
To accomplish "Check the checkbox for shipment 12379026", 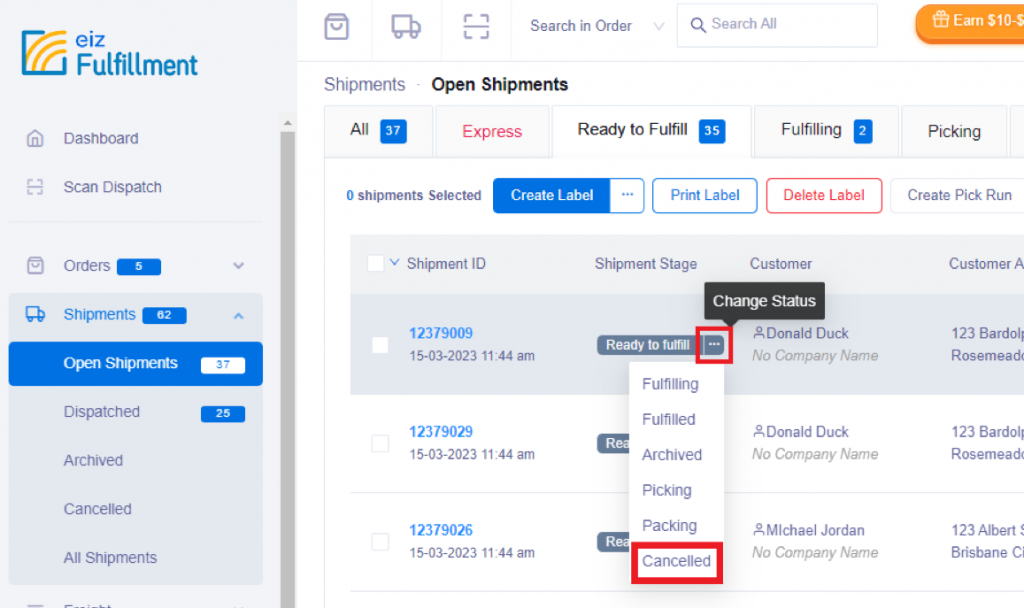I will tap(380, 541).
